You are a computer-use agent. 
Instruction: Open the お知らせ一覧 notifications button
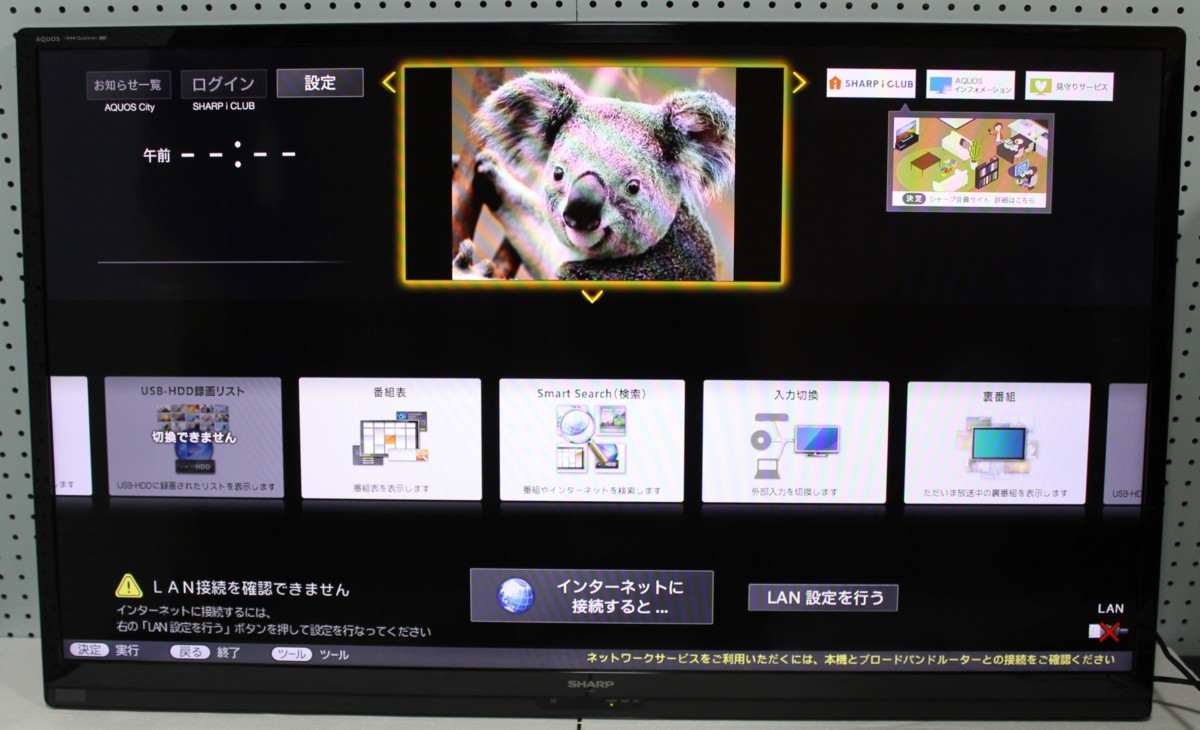[128, 85]
